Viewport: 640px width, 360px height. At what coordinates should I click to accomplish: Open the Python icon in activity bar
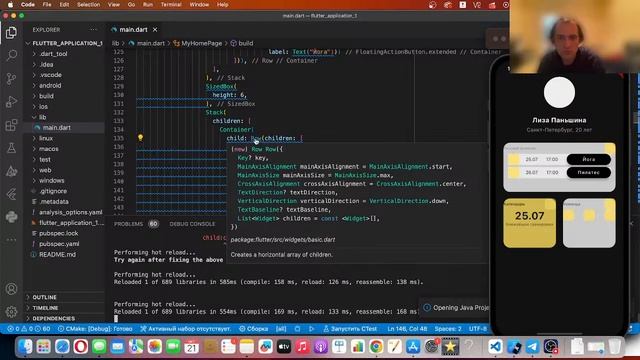tap(11, 217)
